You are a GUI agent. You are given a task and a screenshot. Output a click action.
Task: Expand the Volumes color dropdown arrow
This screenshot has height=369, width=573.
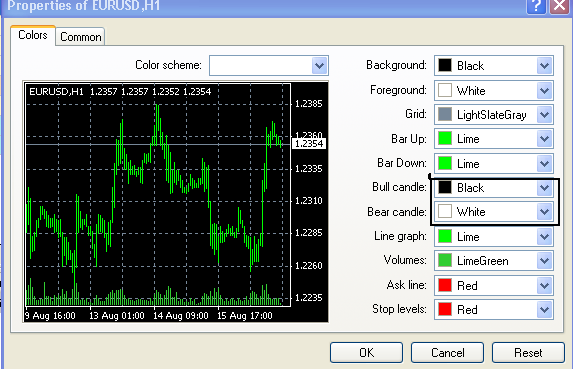click(544, 261)
